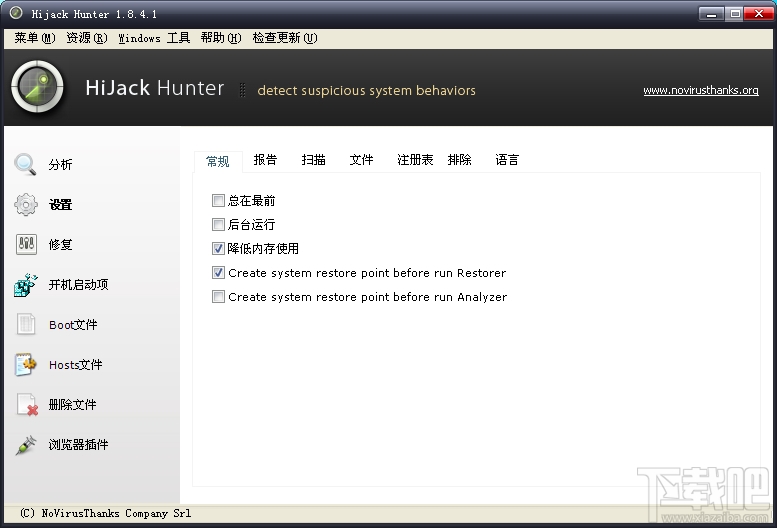Image resolution: width=777 pixels, height=528 pixels.
Task: Select the 设置 sidebar label
Action: point(60,205)
